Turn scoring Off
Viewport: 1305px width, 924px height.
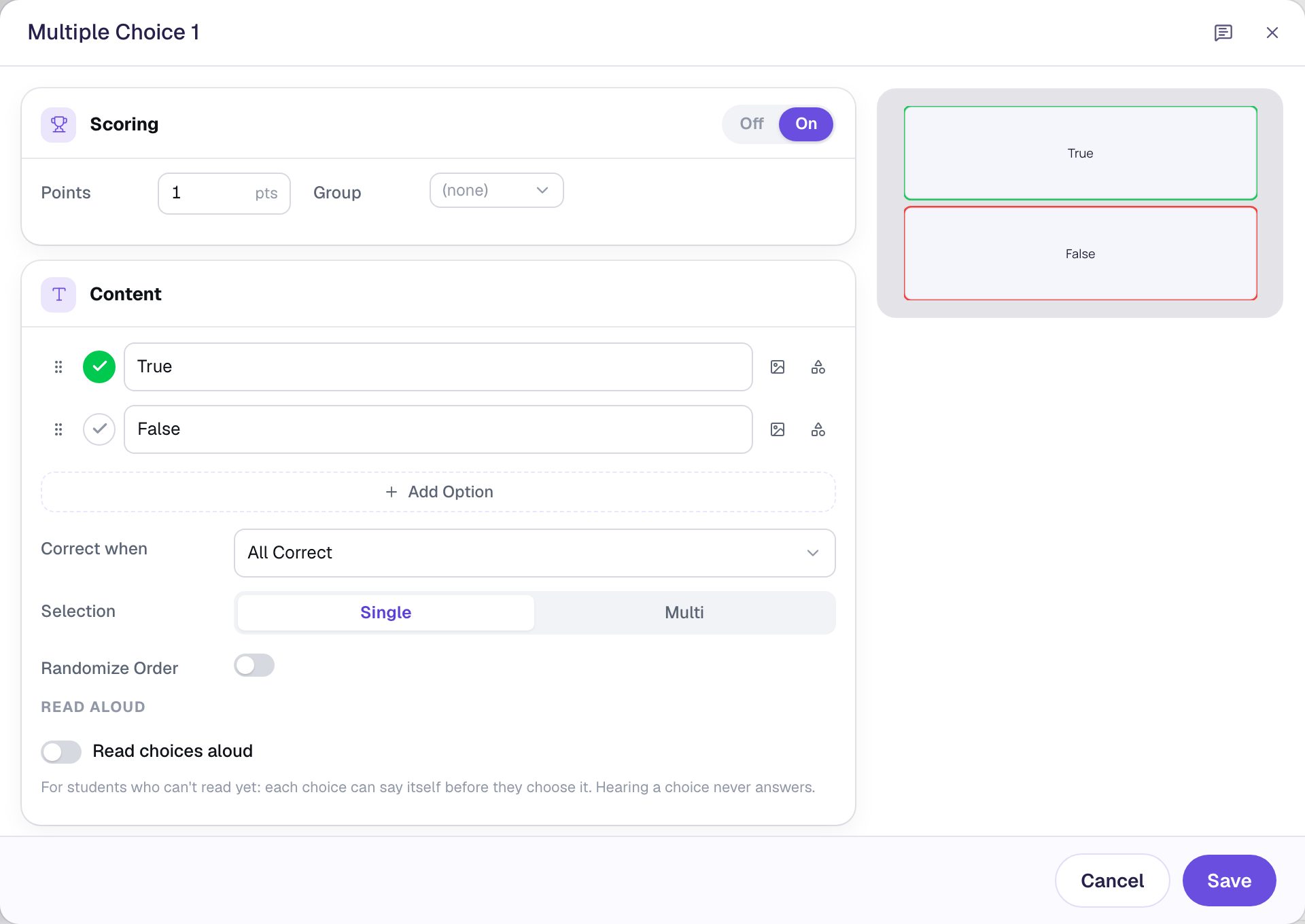click(x=752, y=124)
